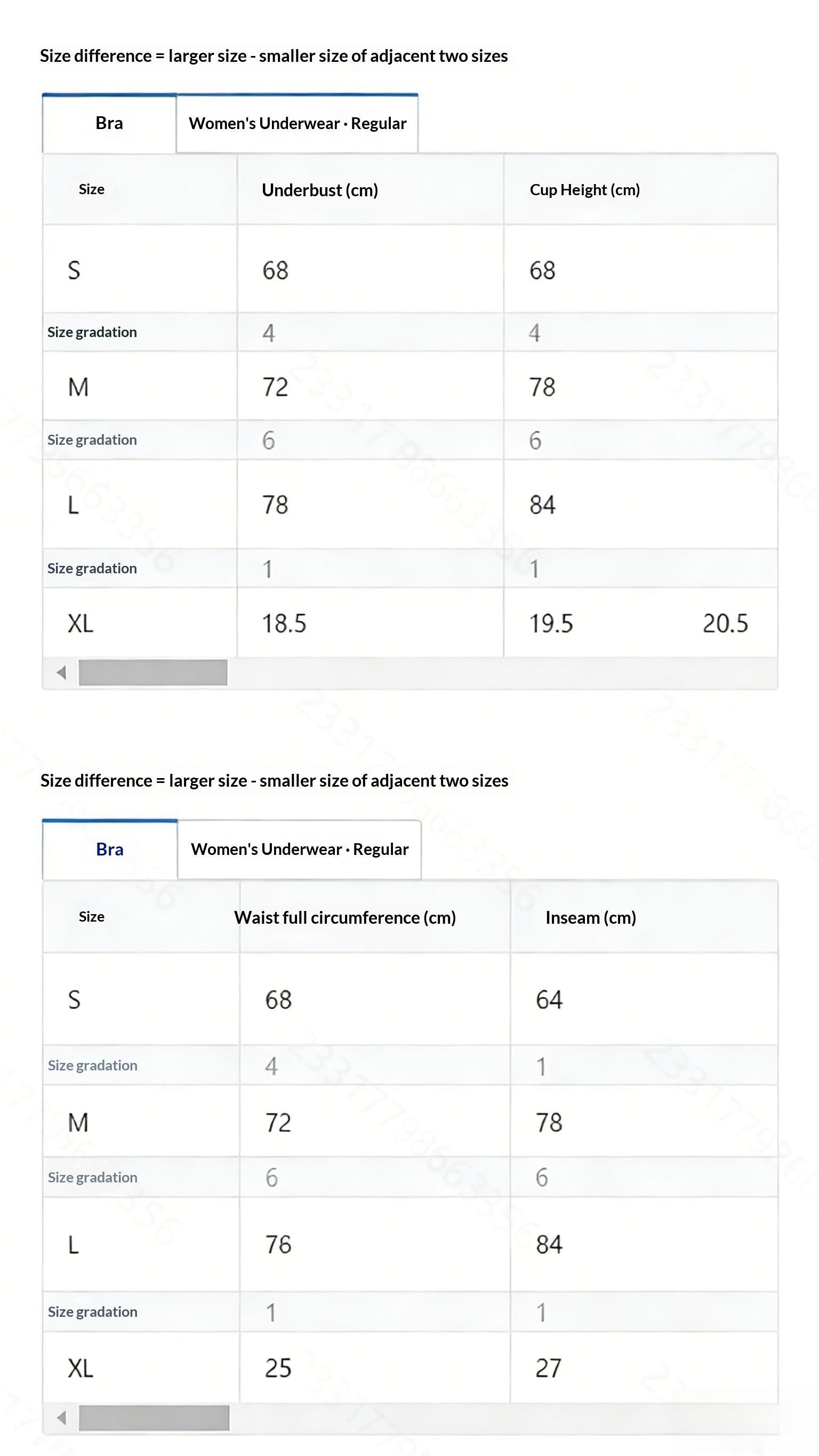This screenshot has height=1456, width=819.
Task: Select the 27 Inseam value for XL
Action: coord(548,1369)
